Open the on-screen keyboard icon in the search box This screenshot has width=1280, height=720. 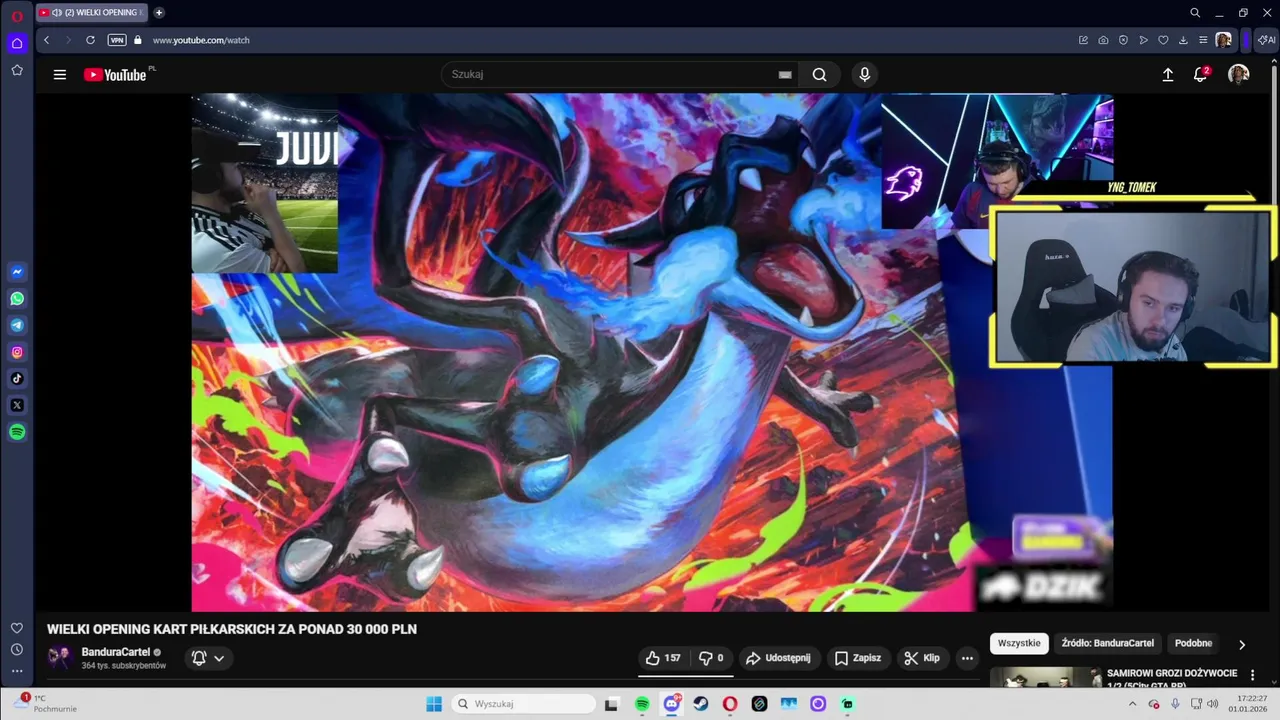pos(785,74)
